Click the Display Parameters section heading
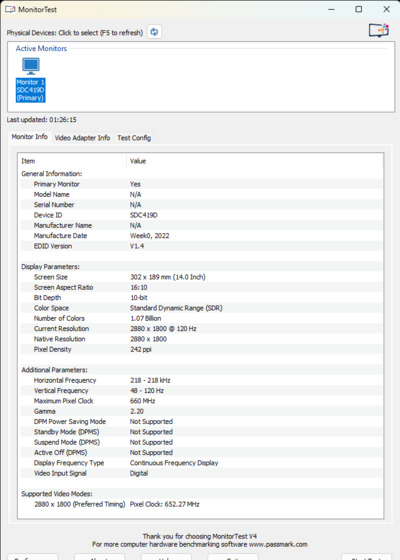 pos(50,267)
